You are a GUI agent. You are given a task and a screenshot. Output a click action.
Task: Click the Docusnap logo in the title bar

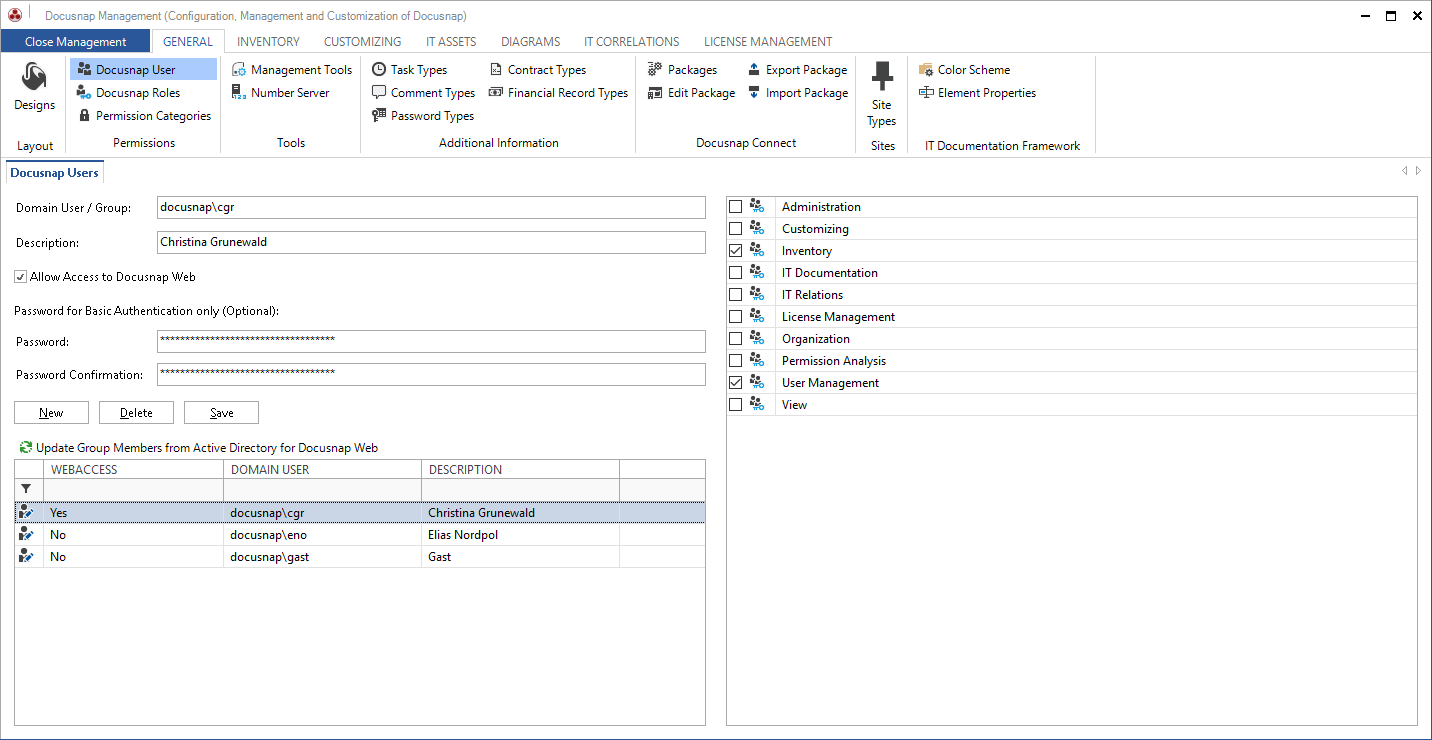click(15, 15)
